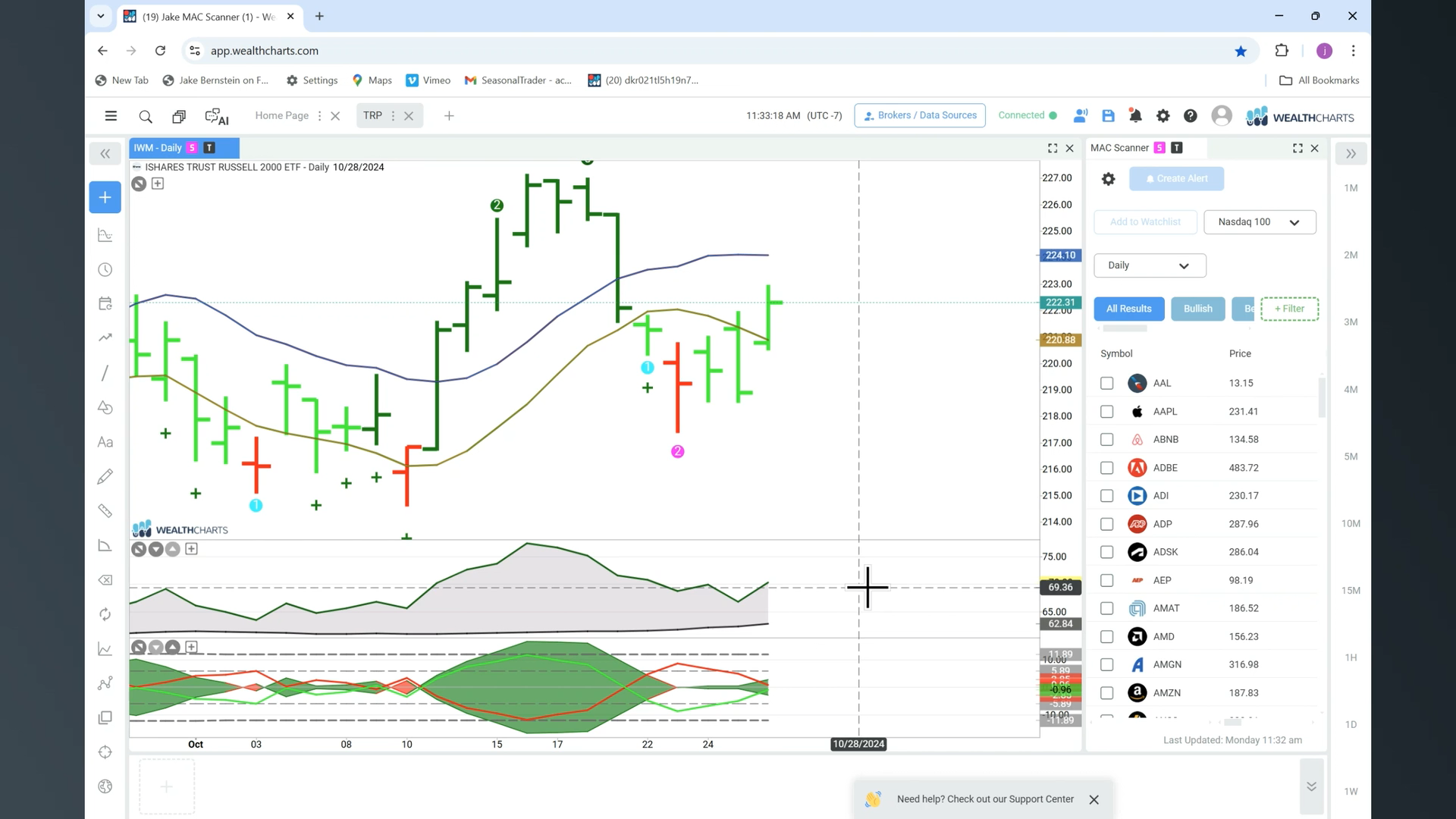Select the Aa text annotation tool
This screenshot has height=819, width=1456.
(105, 442)
